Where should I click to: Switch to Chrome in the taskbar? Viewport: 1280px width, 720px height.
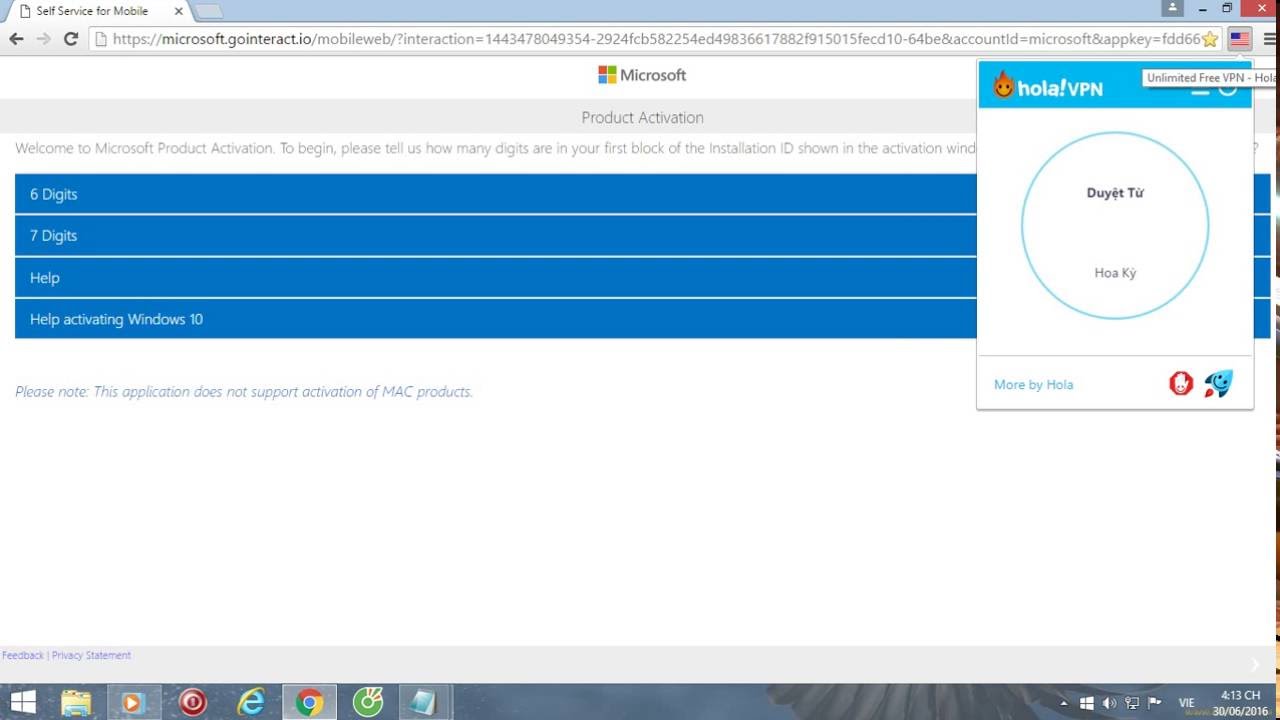click(x=309, y=703)
